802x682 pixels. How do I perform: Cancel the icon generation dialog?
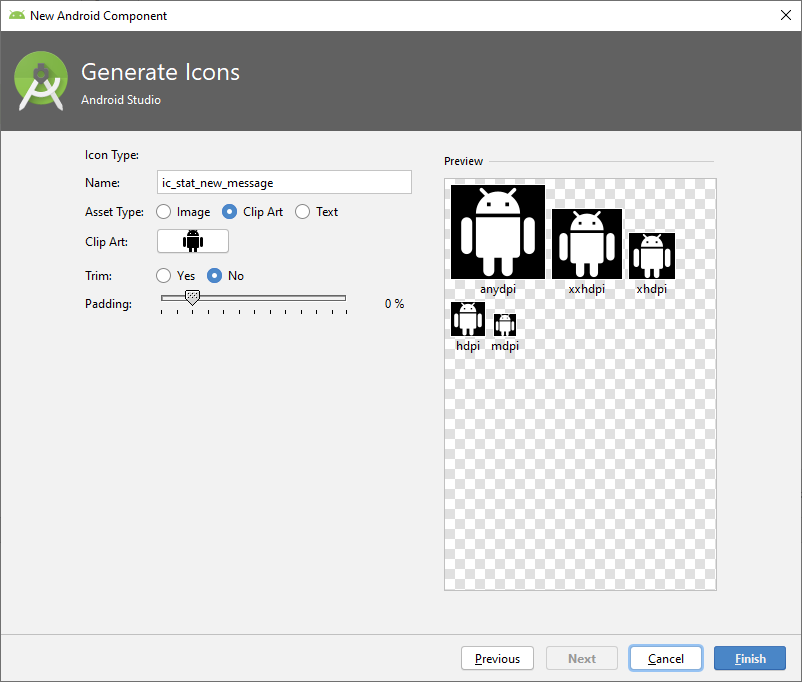click(666, 659)
